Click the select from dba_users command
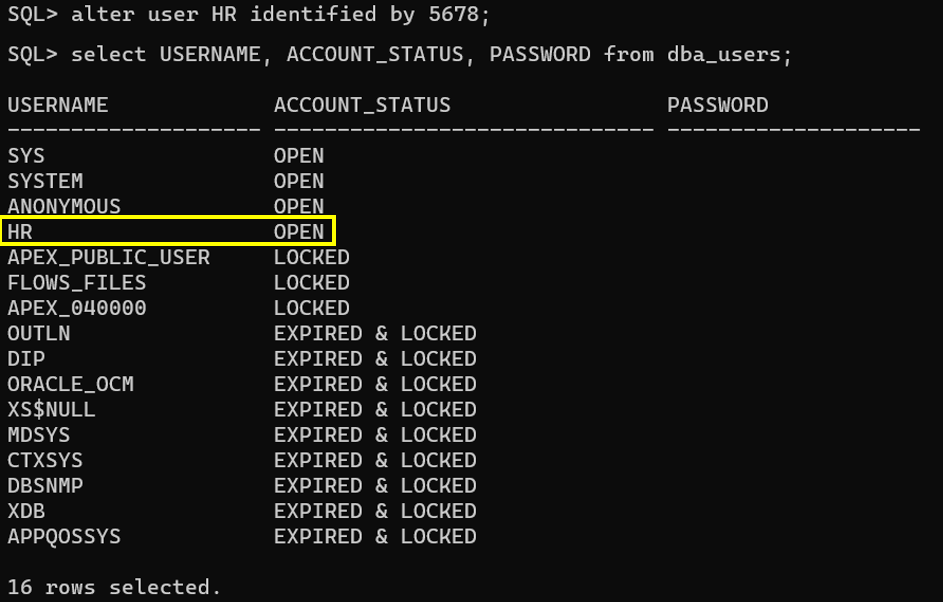The image size is (943, 602). click(x=399, y=55)
